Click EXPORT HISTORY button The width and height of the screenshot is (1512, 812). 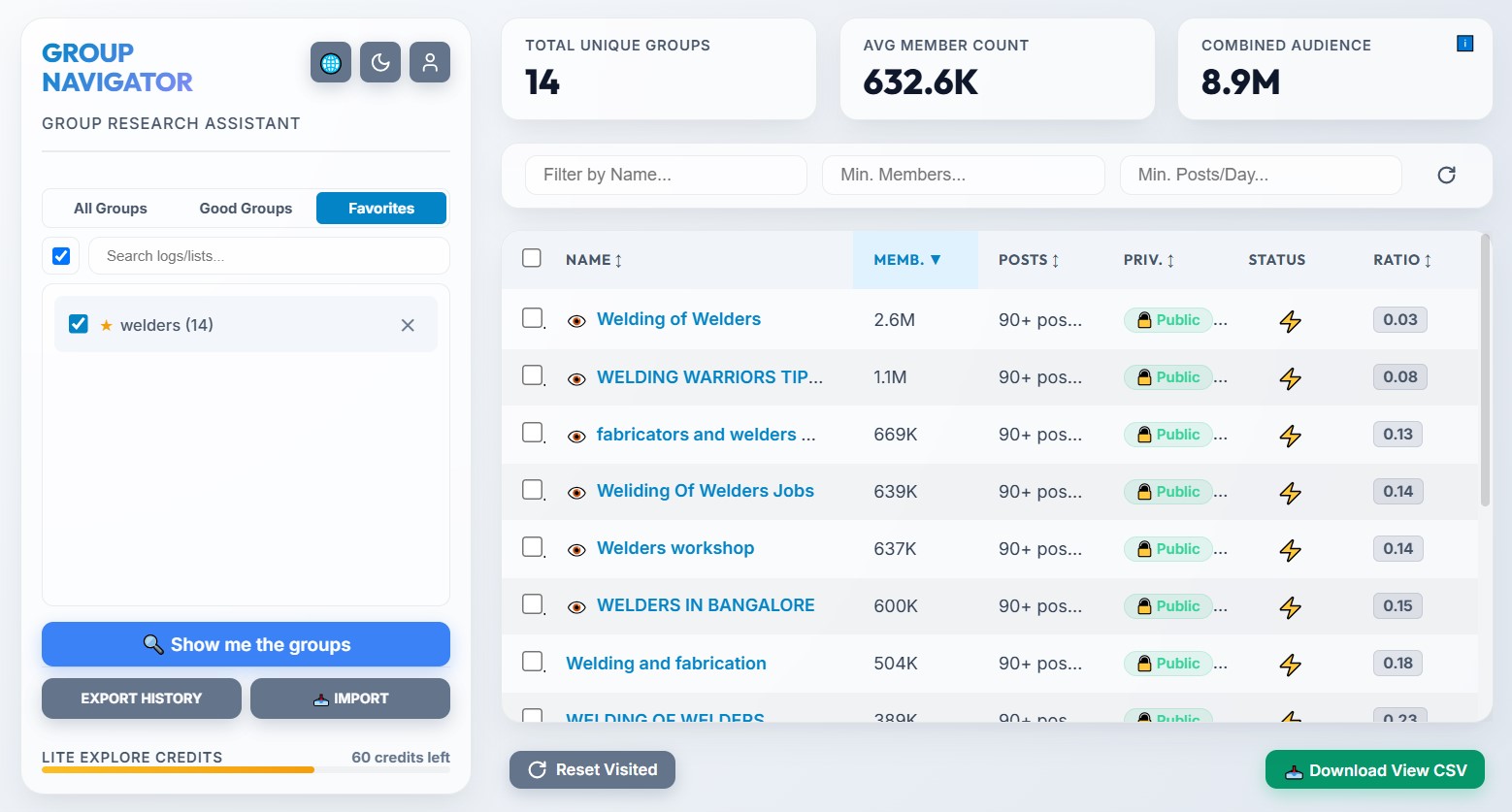[x=142, y=698]
